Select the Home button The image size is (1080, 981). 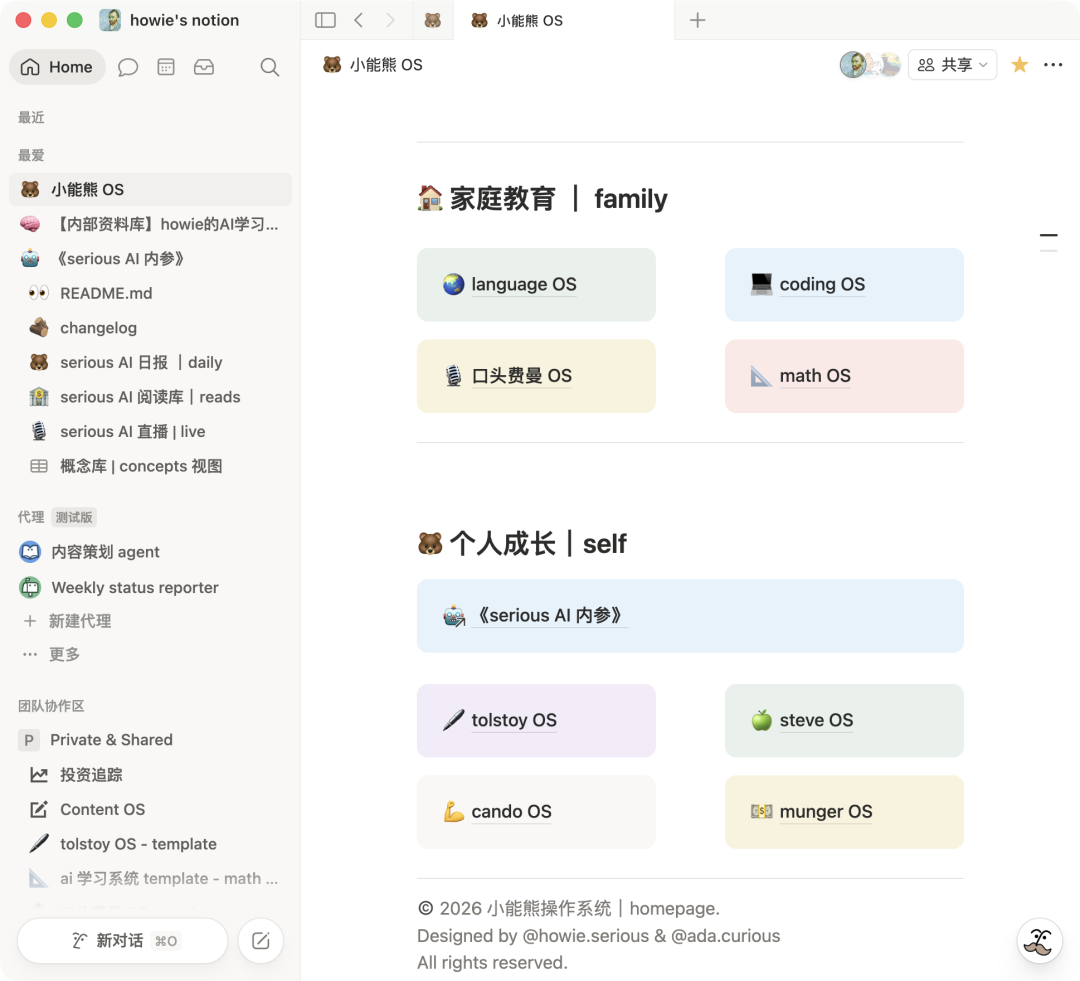coord(56,67)
